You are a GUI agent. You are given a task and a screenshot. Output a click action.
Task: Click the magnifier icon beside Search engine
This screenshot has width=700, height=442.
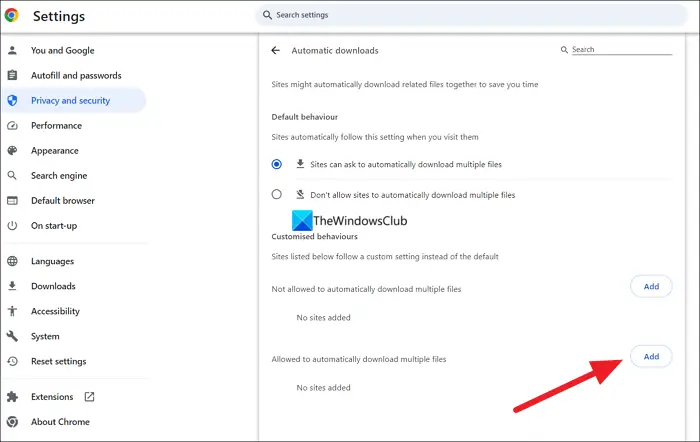[12, 175]
